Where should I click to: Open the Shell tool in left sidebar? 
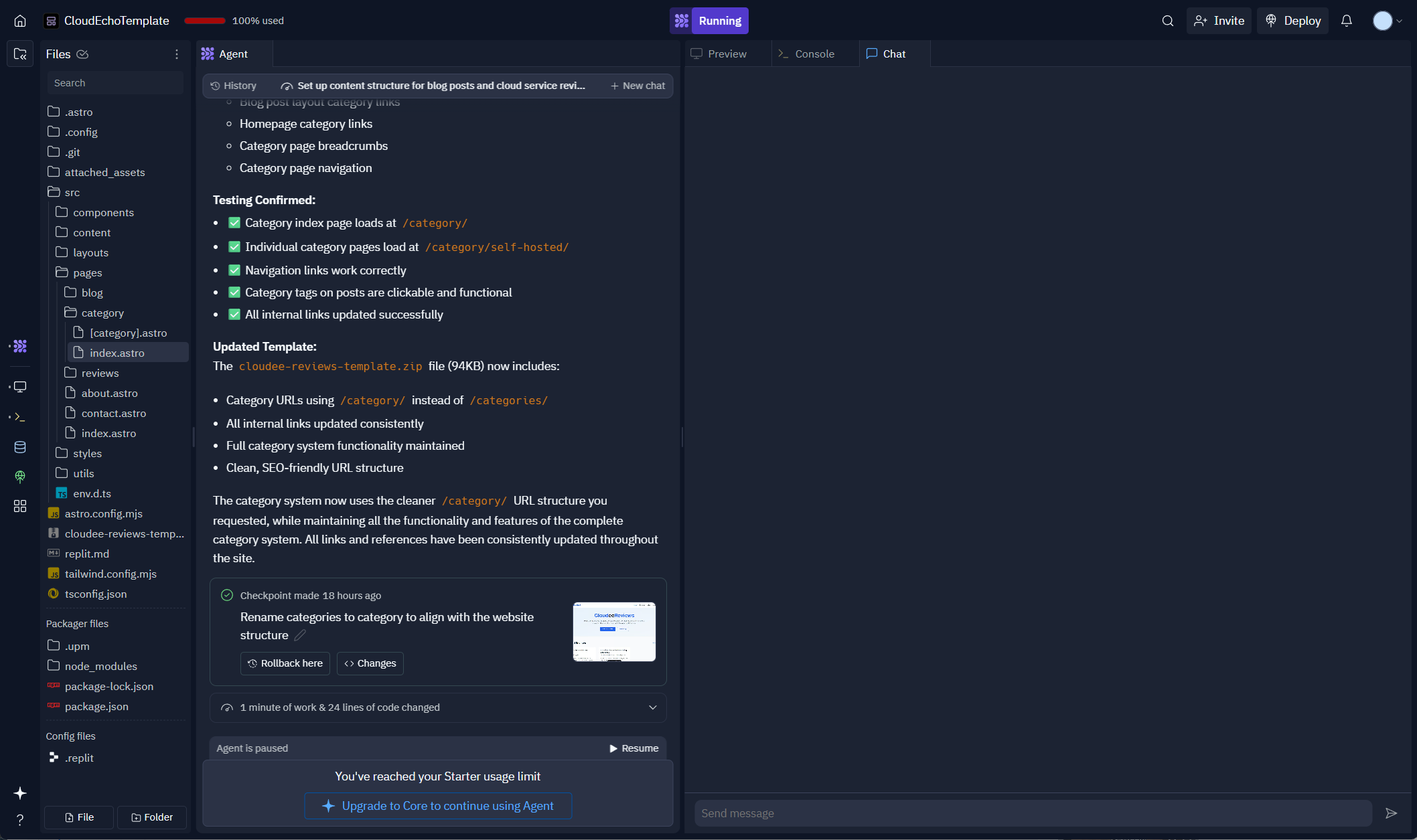[20, 417]
